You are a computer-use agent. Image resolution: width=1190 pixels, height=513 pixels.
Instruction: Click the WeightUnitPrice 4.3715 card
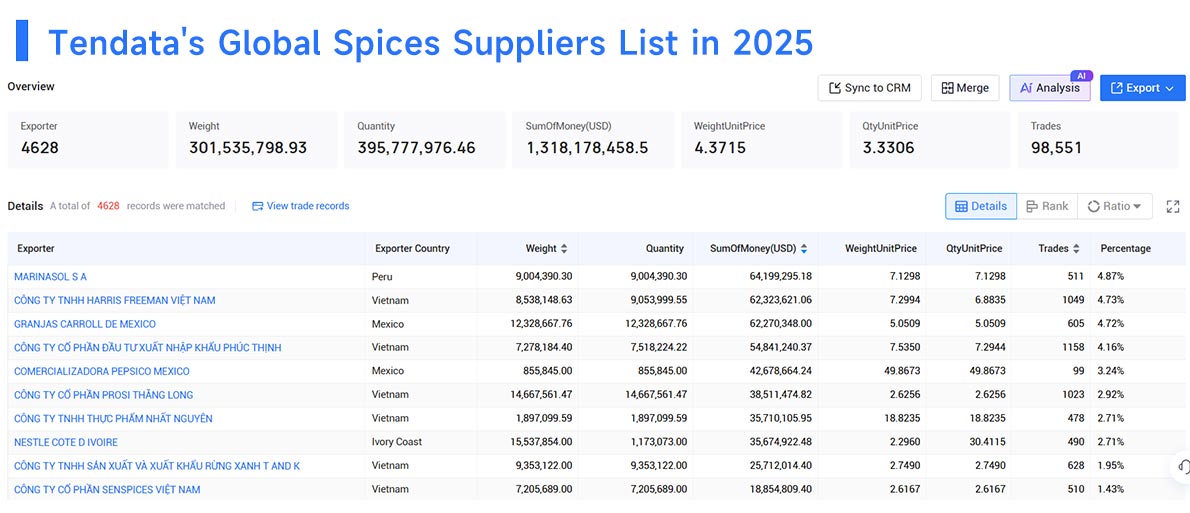pyautogui.click(x=762, y=140)
